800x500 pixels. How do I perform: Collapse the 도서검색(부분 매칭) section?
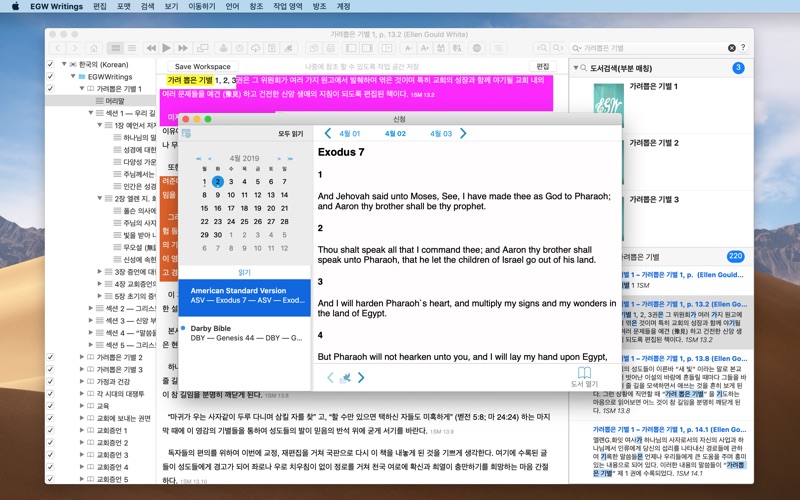coord(576,68)
